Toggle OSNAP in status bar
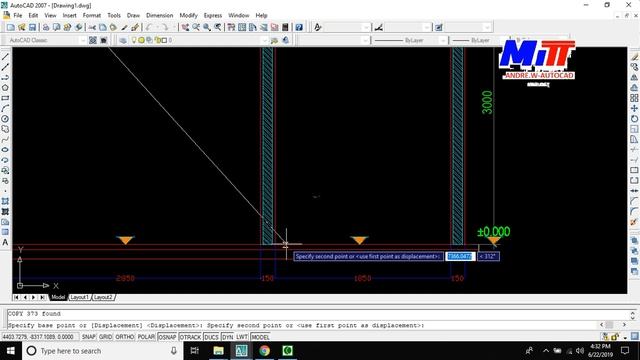 pos(167,337)
